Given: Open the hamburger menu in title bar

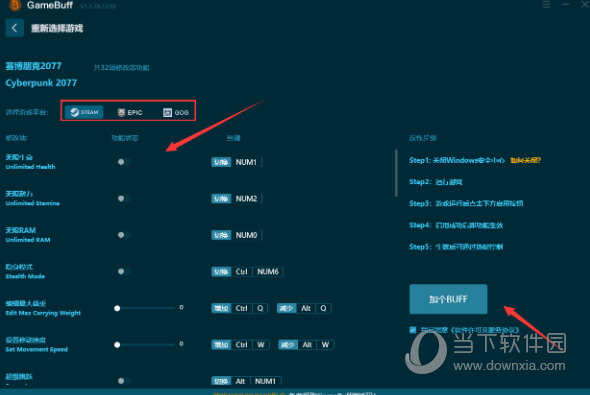Looking at the screenshot, I should pyautogui.click(x=546, y=5).
